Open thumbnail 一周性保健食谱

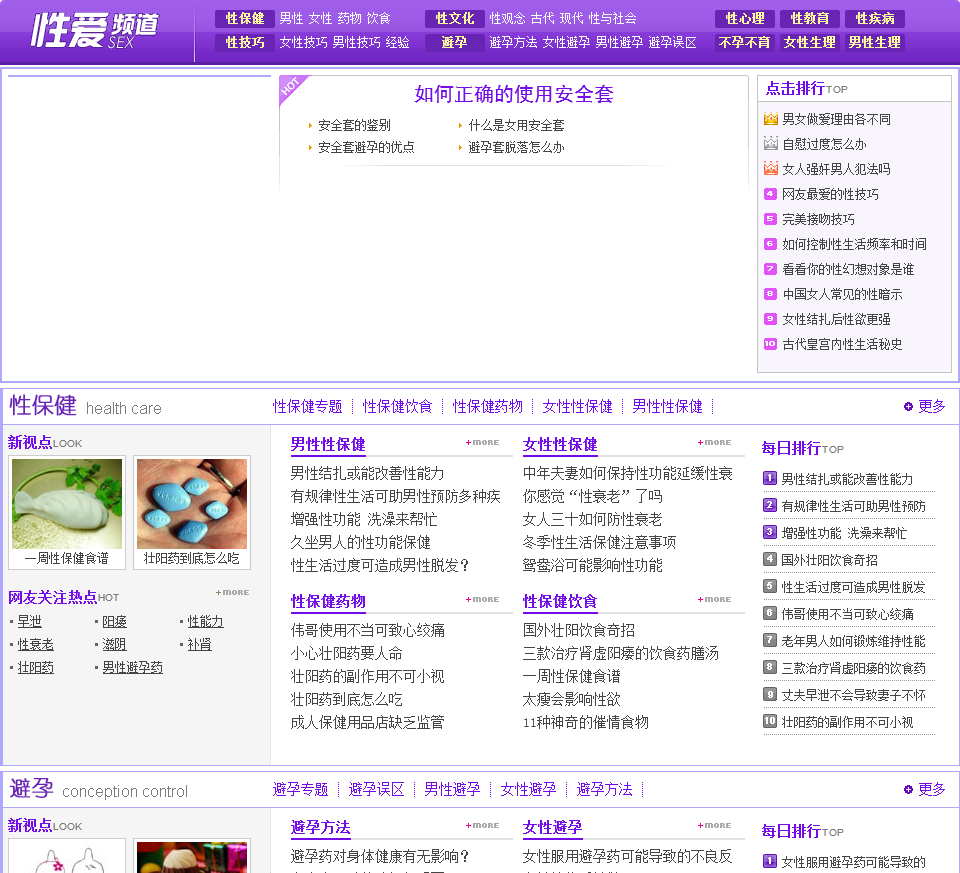(67, 504)
